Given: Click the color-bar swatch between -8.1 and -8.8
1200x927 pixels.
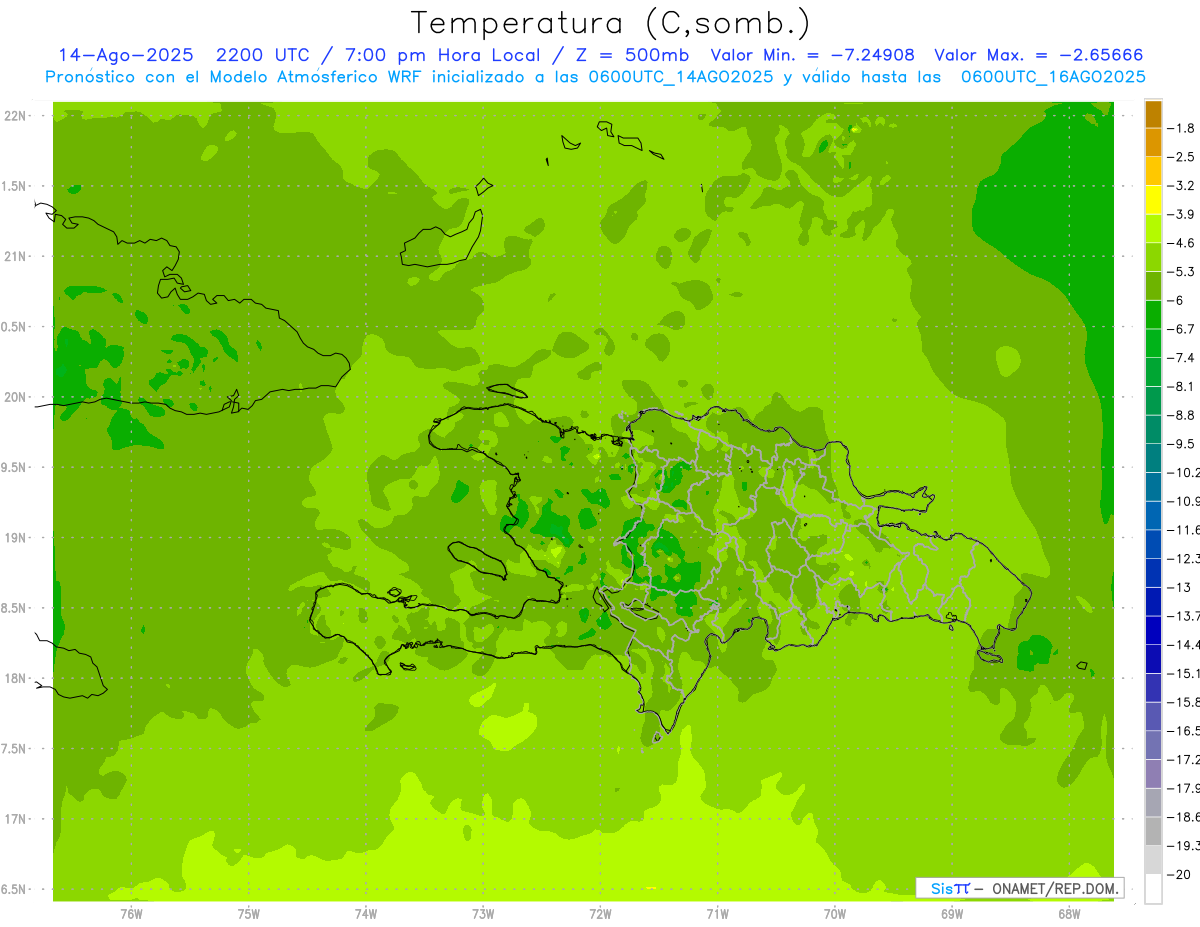Looking at the screenshot, I should pos(1153,400).
